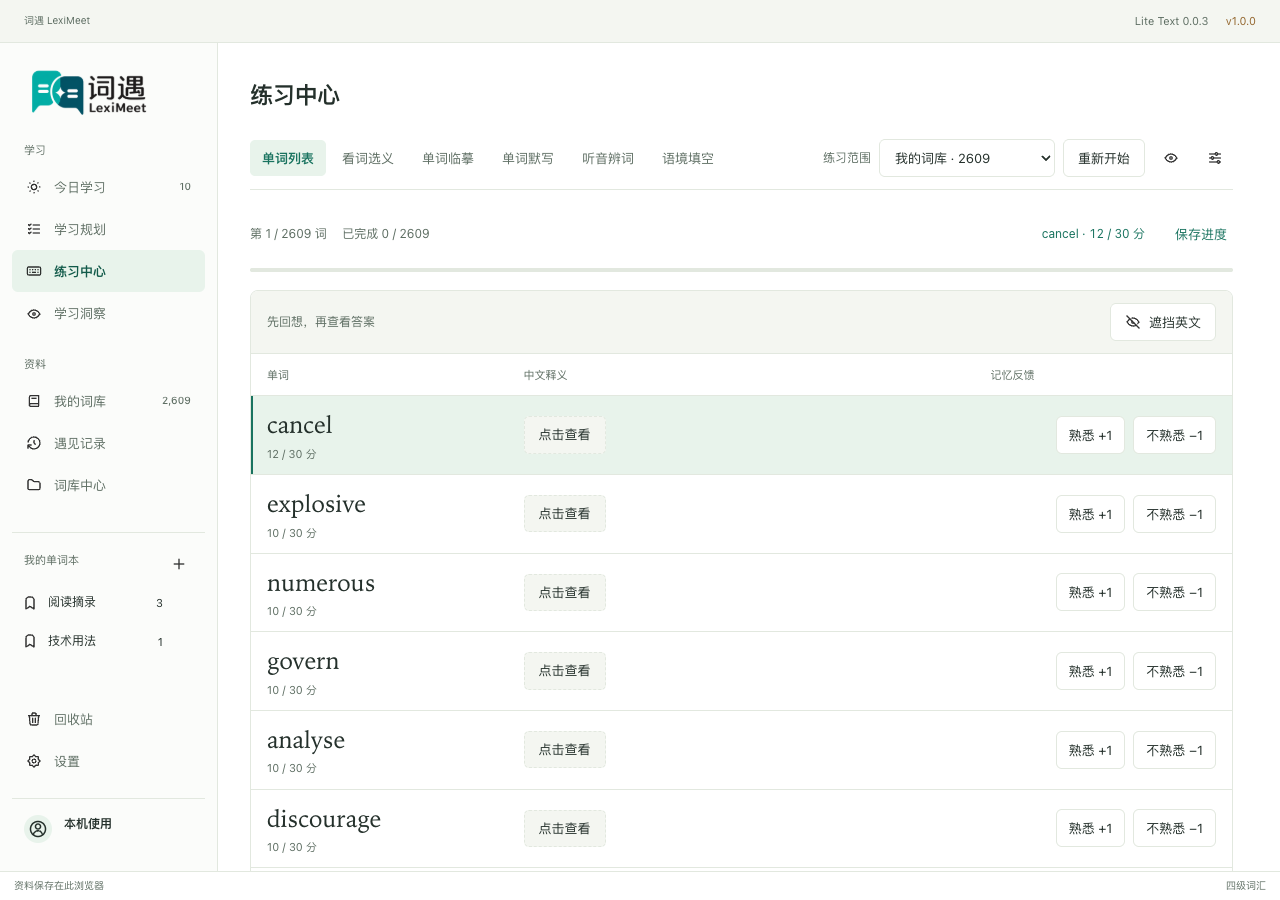Mark explosive as 熟悉 +1

point(1090,514)
